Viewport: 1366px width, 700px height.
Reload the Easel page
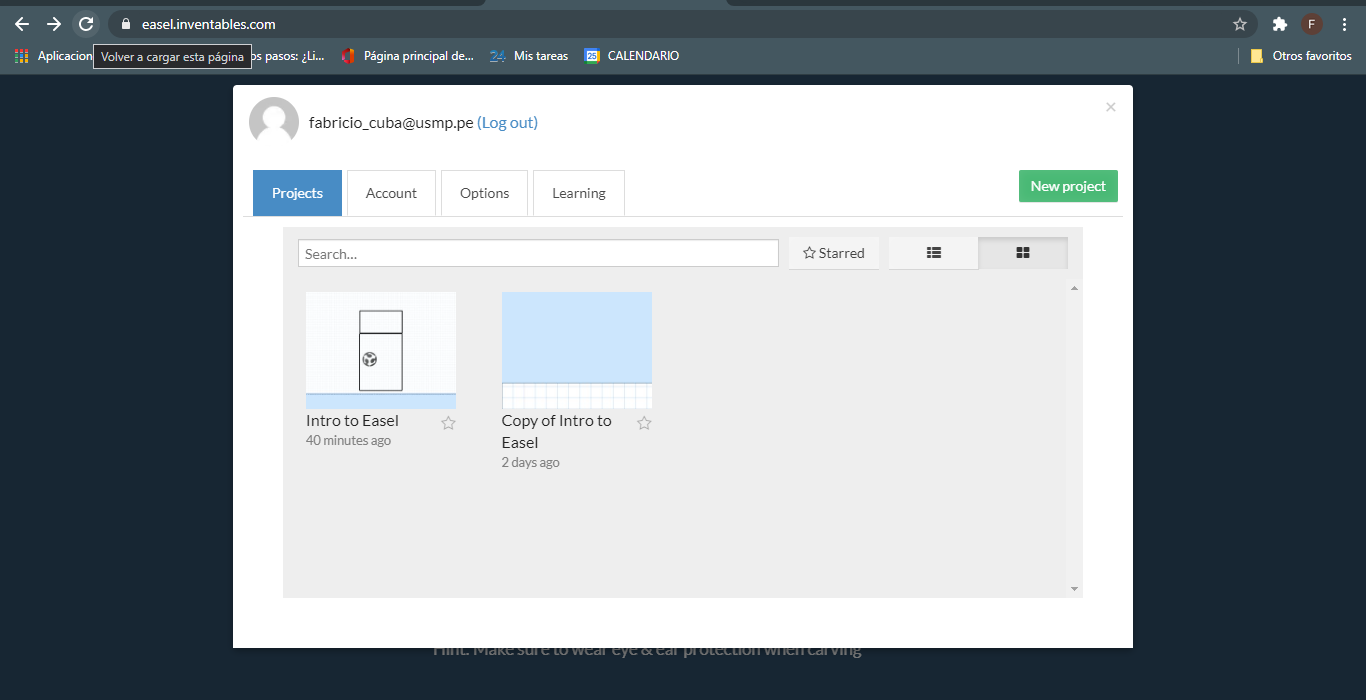coord(86,24)
